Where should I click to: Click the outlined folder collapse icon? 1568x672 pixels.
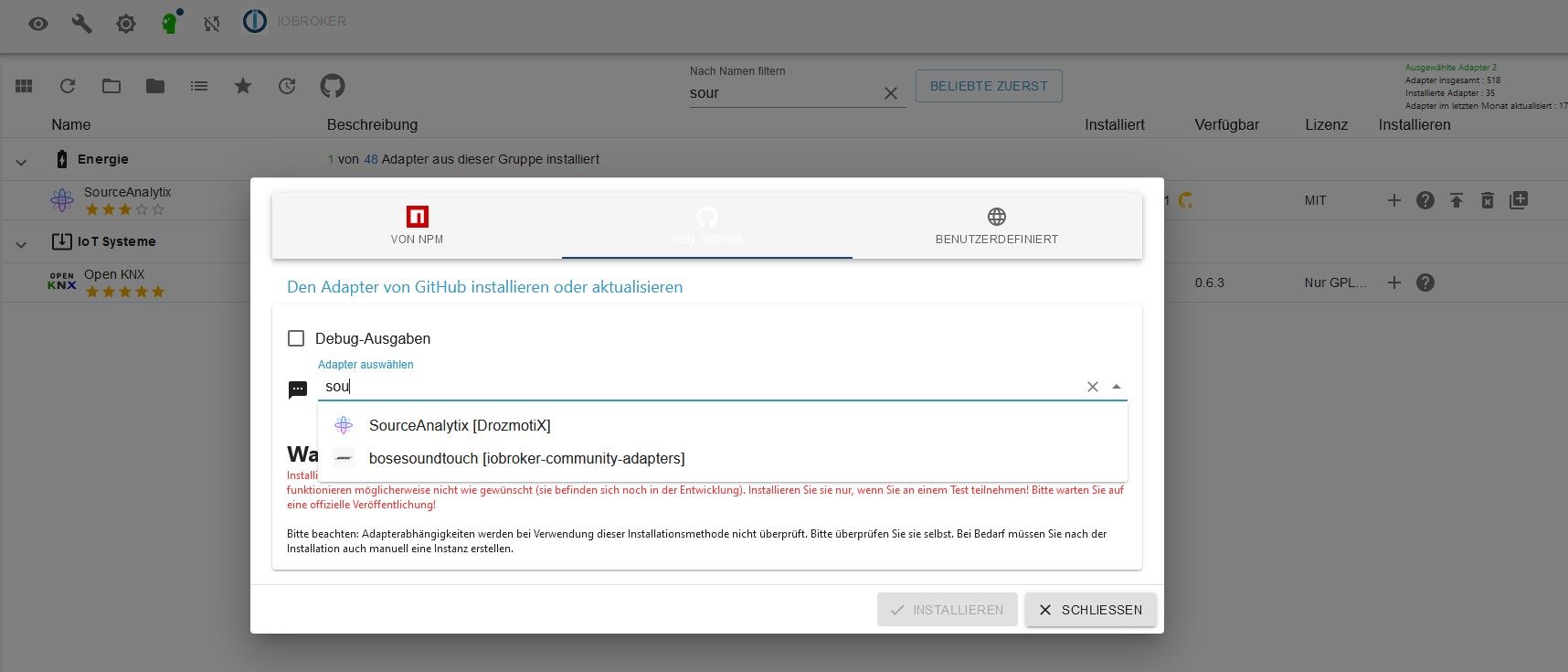click(x=111, y=86)
